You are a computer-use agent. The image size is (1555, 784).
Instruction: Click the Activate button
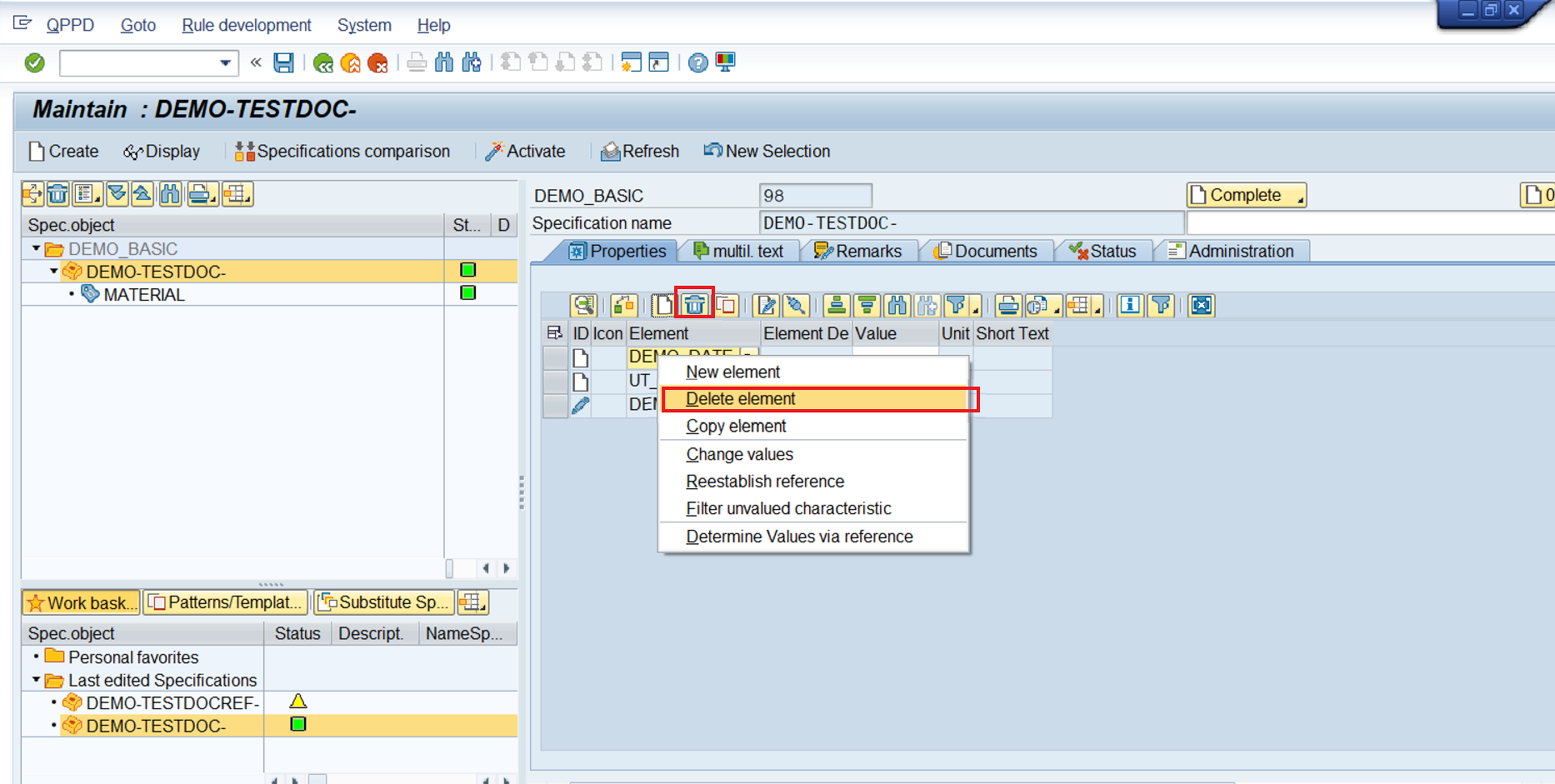click(525, 151)
